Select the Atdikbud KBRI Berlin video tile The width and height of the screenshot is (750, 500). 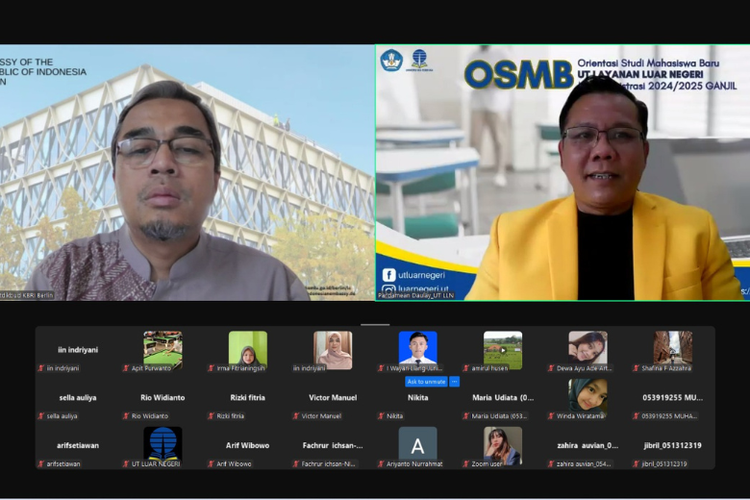pos(187,172)
